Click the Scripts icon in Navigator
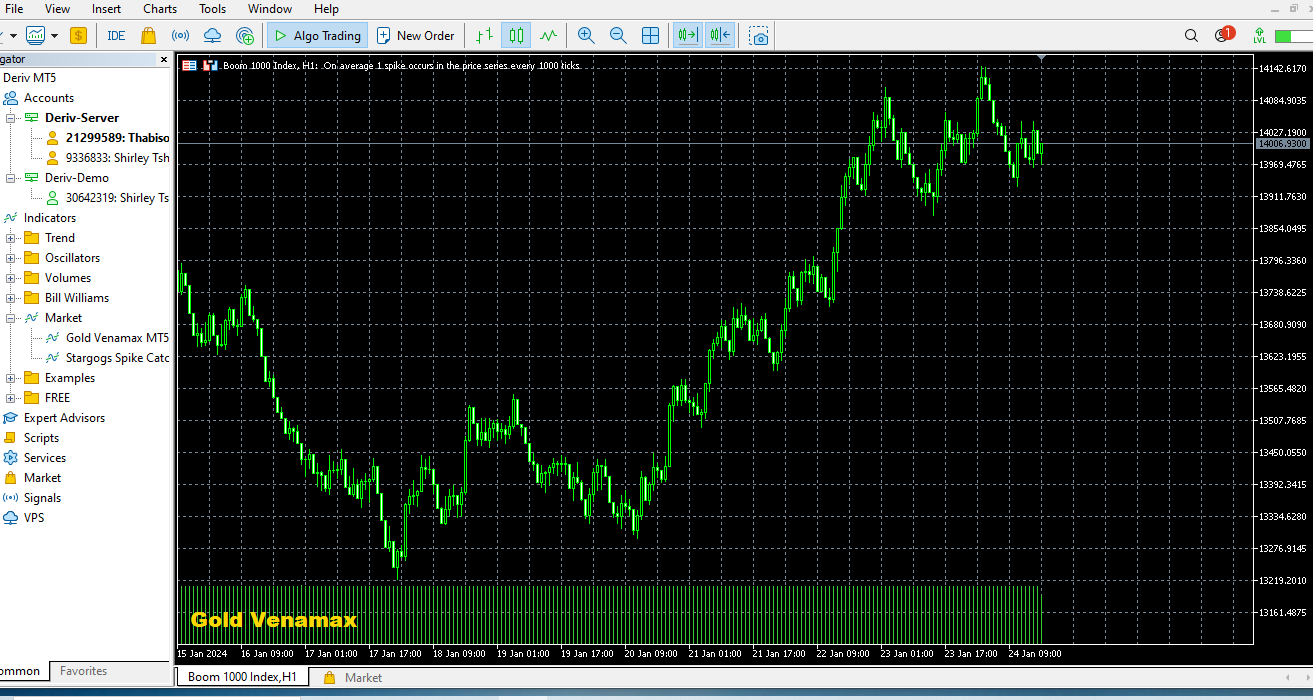 point(11,438)
